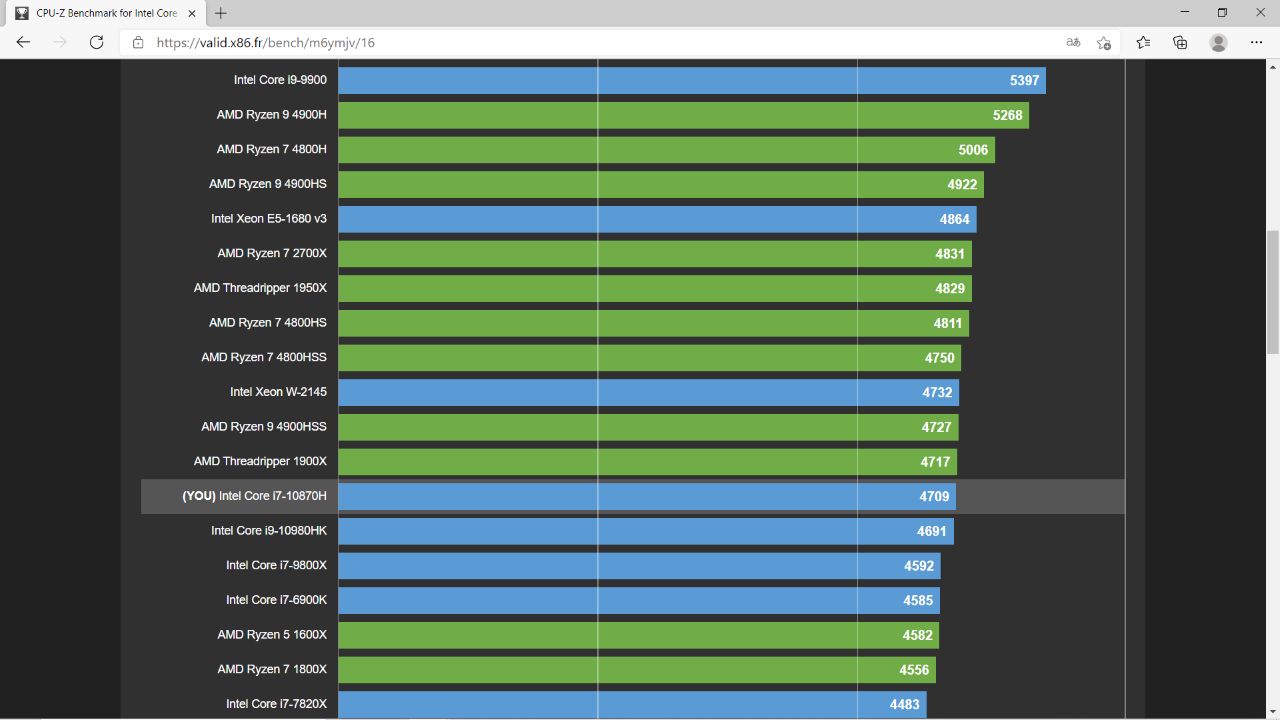Viewport: 1280px width, 720px height.
Task: Click the score value 4727
Action: click(x=936, y=427)
